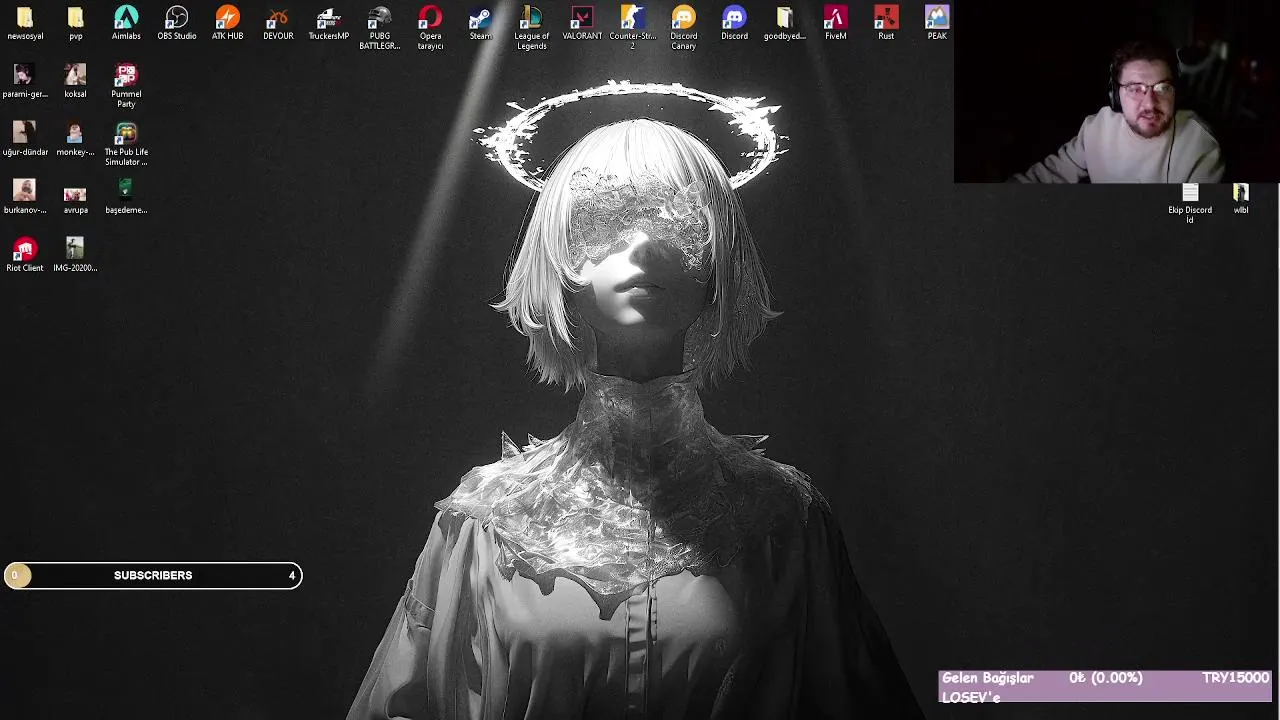Select the IMG-20200... image file

point(76,254)
